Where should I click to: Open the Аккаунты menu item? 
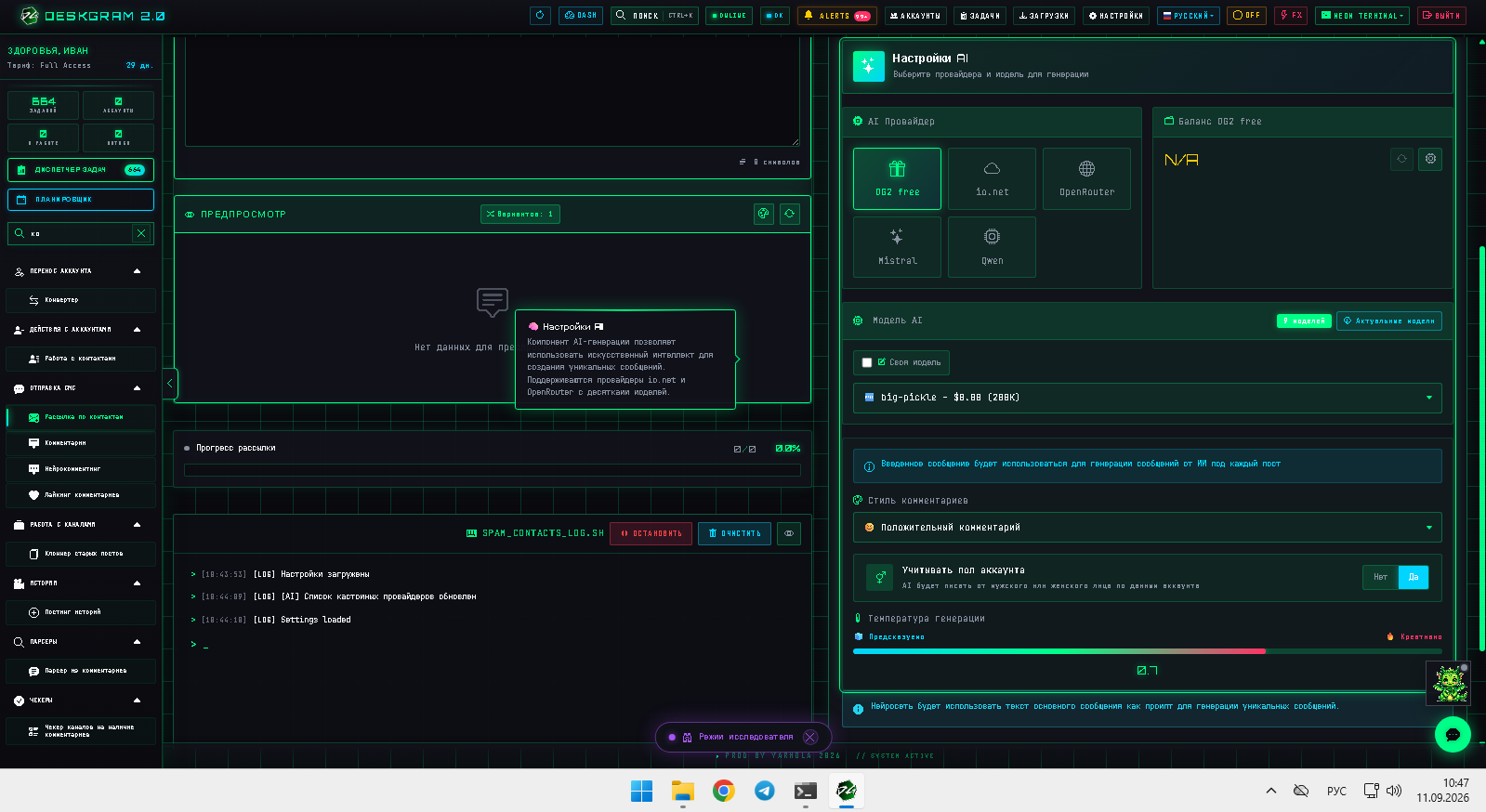pyautogui.click(x=915, y=16)
